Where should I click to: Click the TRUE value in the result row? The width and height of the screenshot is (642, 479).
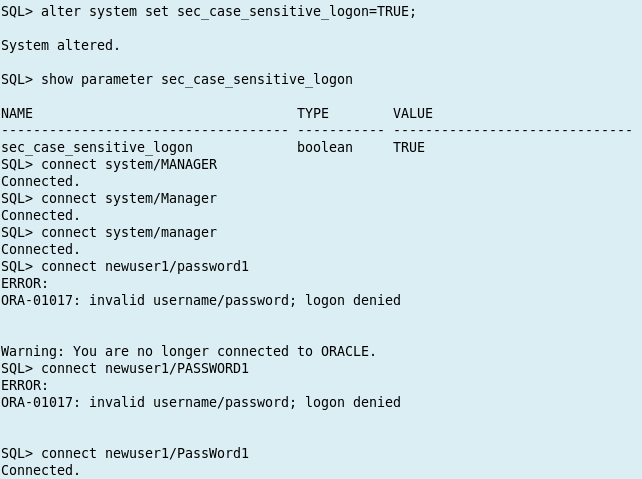tap(409, 147)
